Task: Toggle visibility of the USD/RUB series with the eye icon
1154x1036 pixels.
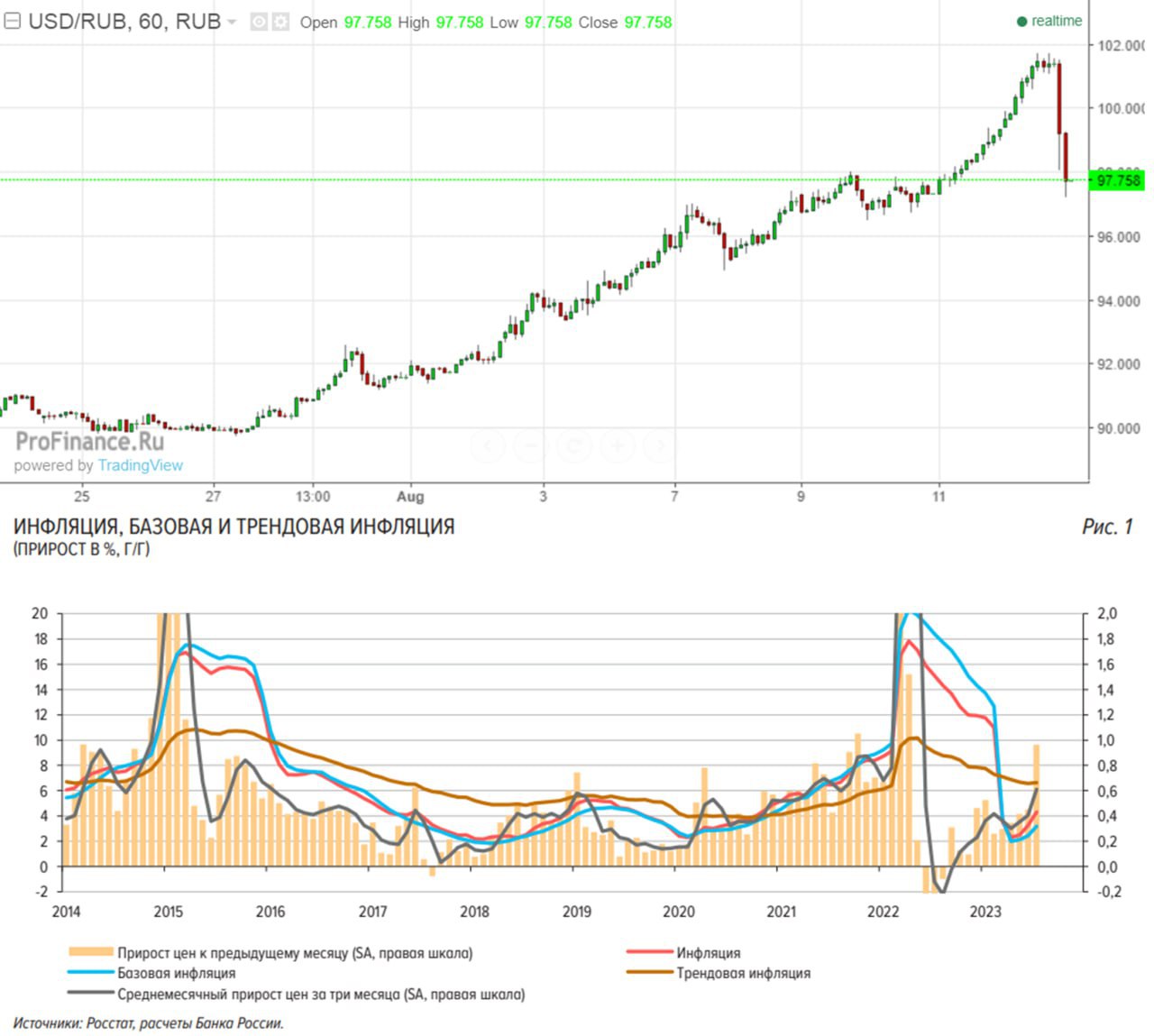Action: click(x=259, y=22)
